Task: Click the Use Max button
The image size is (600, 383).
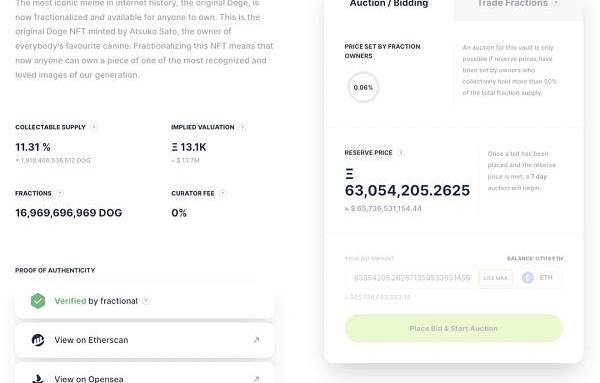Action: (x=496, y=278)
